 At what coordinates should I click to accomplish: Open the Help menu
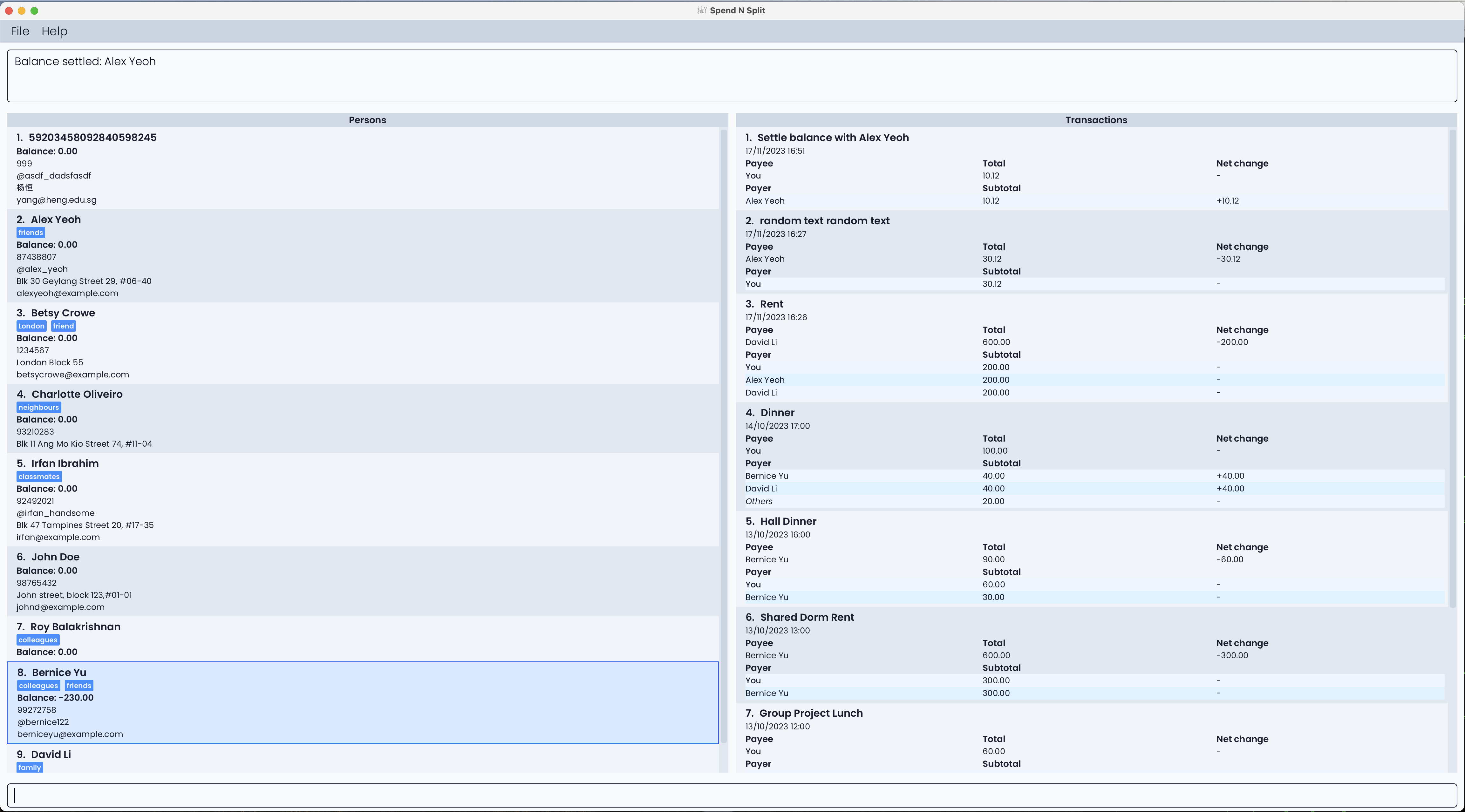click(54, 31)
